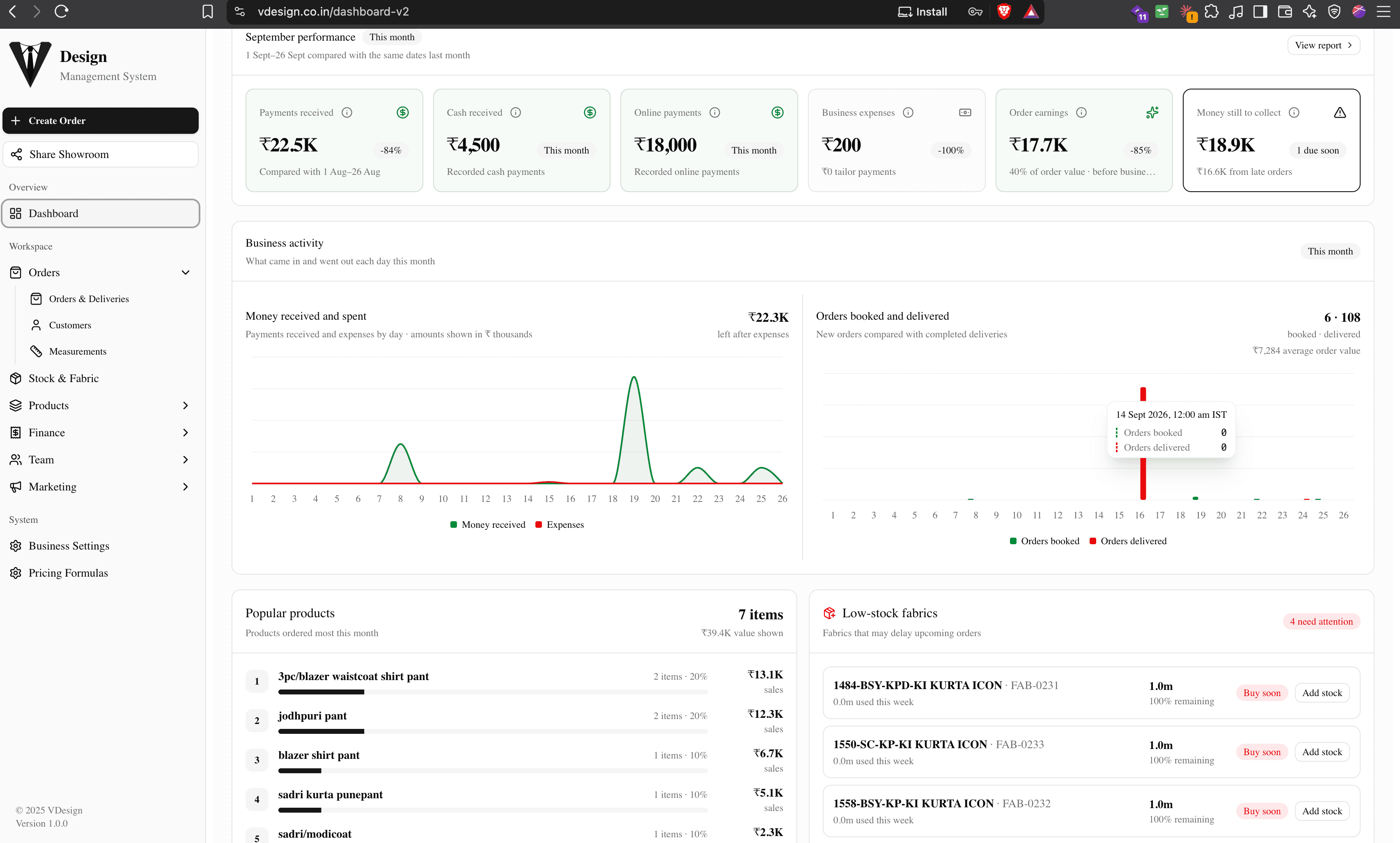This screenshot has height=843, width=1400.
Task: Click the Create Order button
Action: click(101, 120)
